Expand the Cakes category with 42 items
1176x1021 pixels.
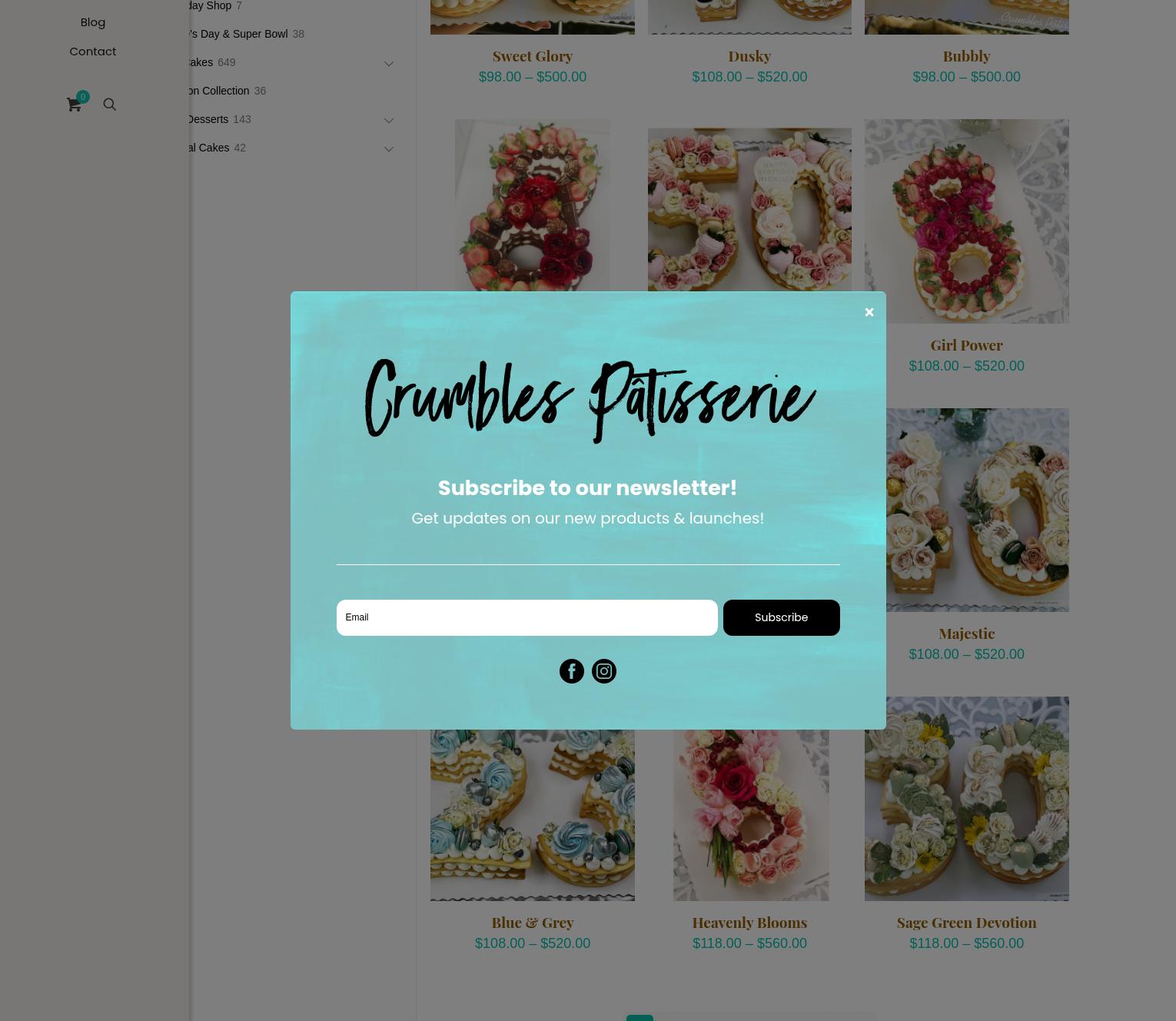(388, 148)
